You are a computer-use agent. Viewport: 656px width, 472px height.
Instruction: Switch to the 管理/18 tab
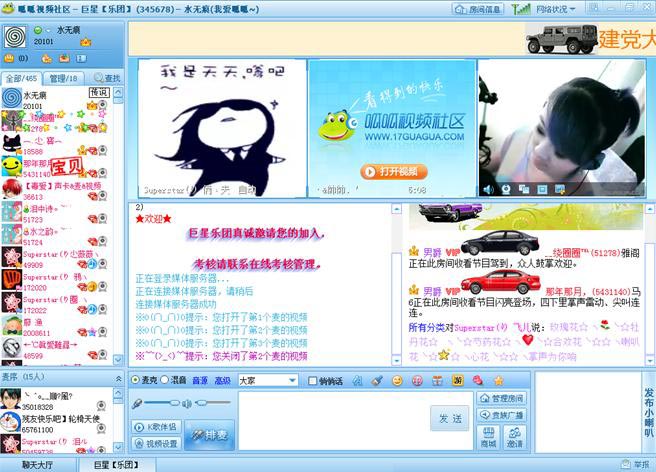[x=63, y=78]
